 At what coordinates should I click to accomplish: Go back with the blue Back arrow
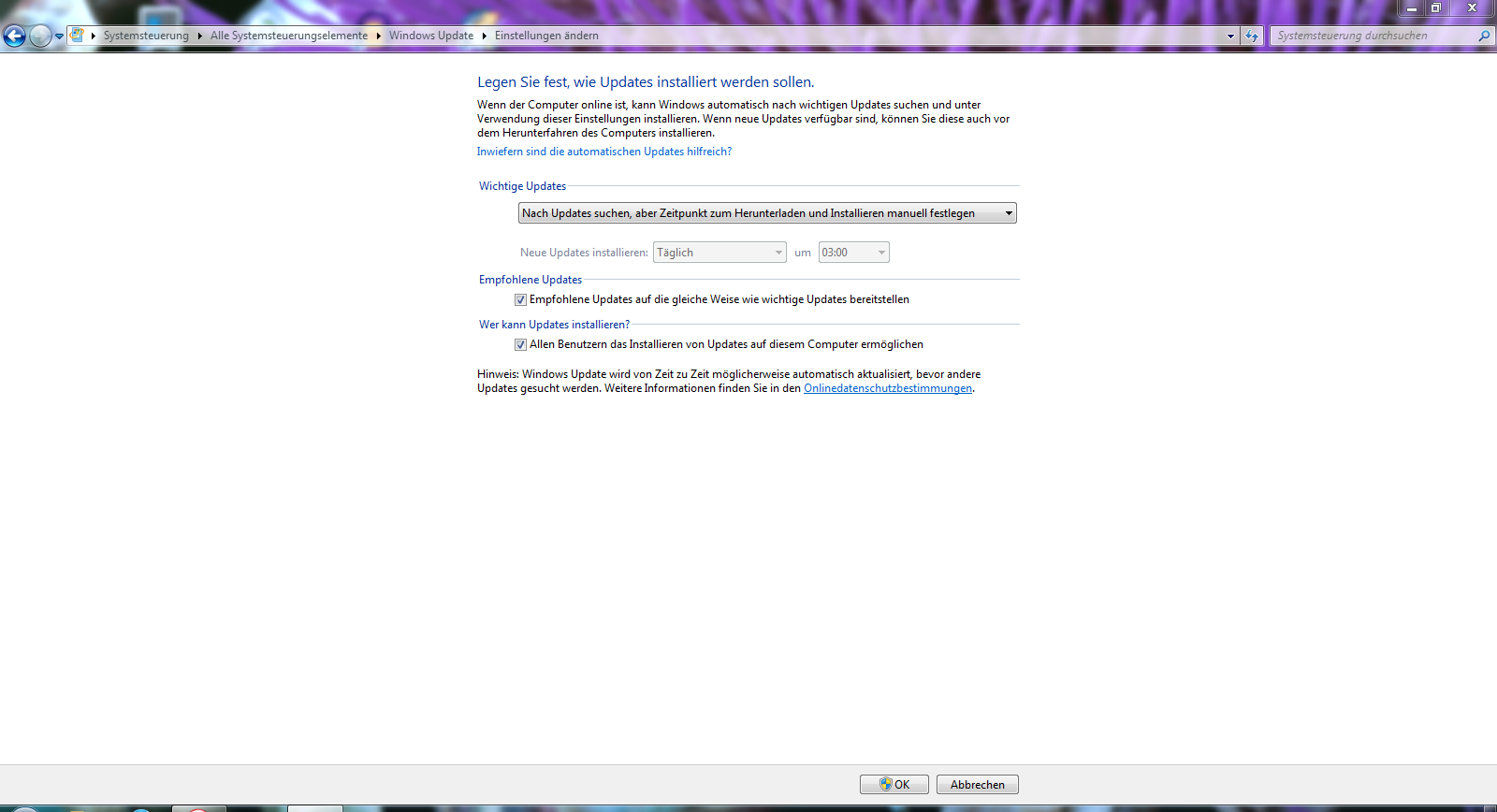pyautogui.click(x=14, y=36)
